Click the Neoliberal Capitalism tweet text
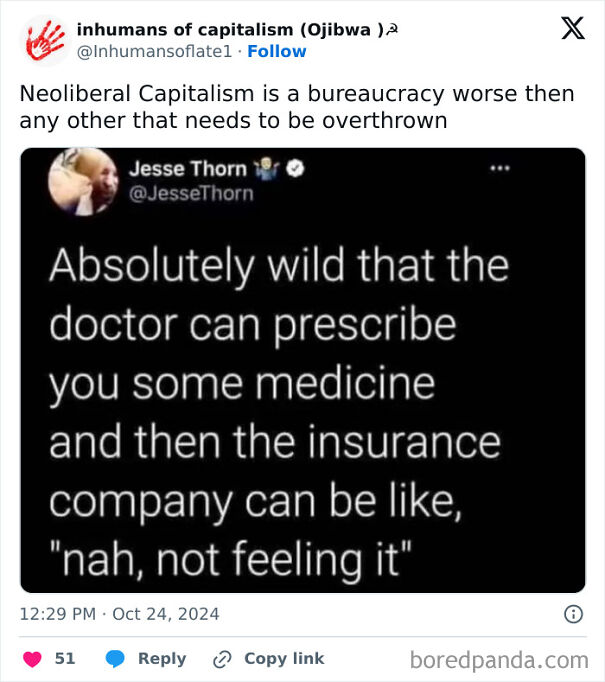Screen dimensions: 605x682 pyautogui.click(x=297, y=107)
